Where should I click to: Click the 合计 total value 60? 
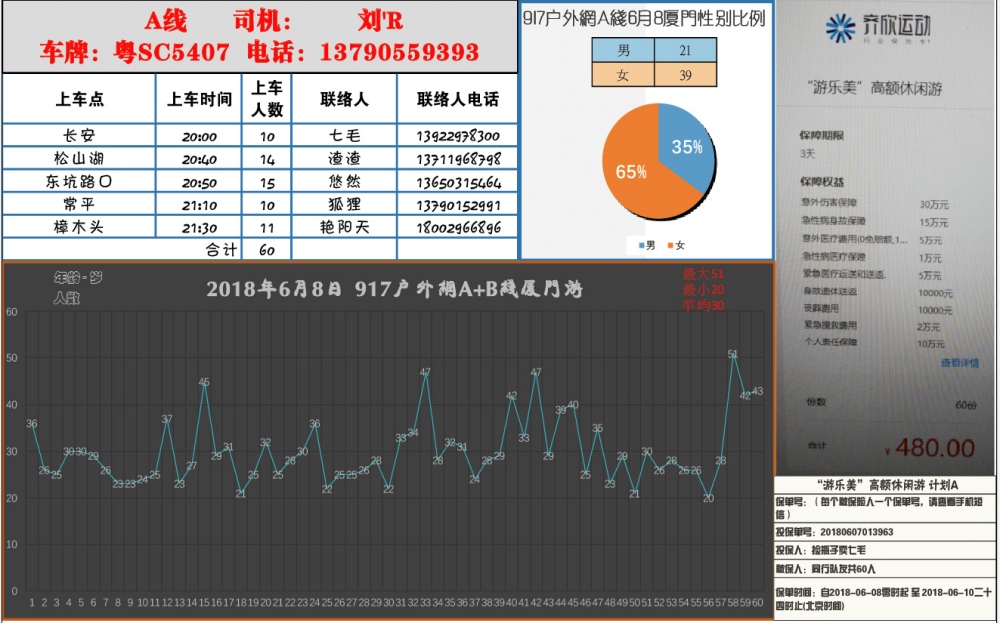[x=267, y=249]
